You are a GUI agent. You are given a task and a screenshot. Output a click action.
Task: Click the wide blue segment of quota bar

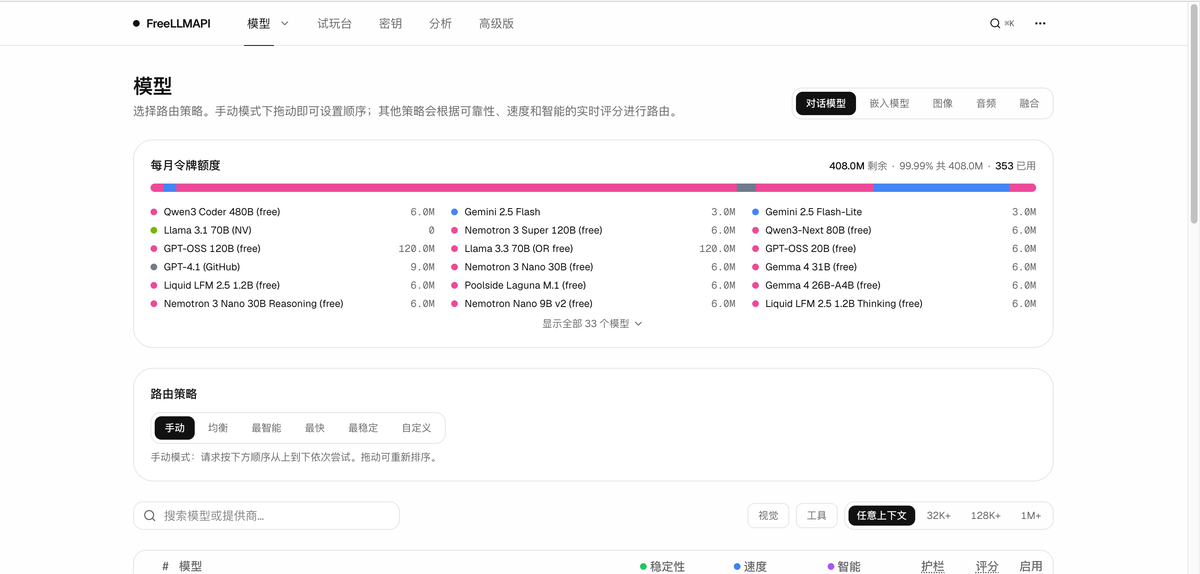(x=941, y=188)
